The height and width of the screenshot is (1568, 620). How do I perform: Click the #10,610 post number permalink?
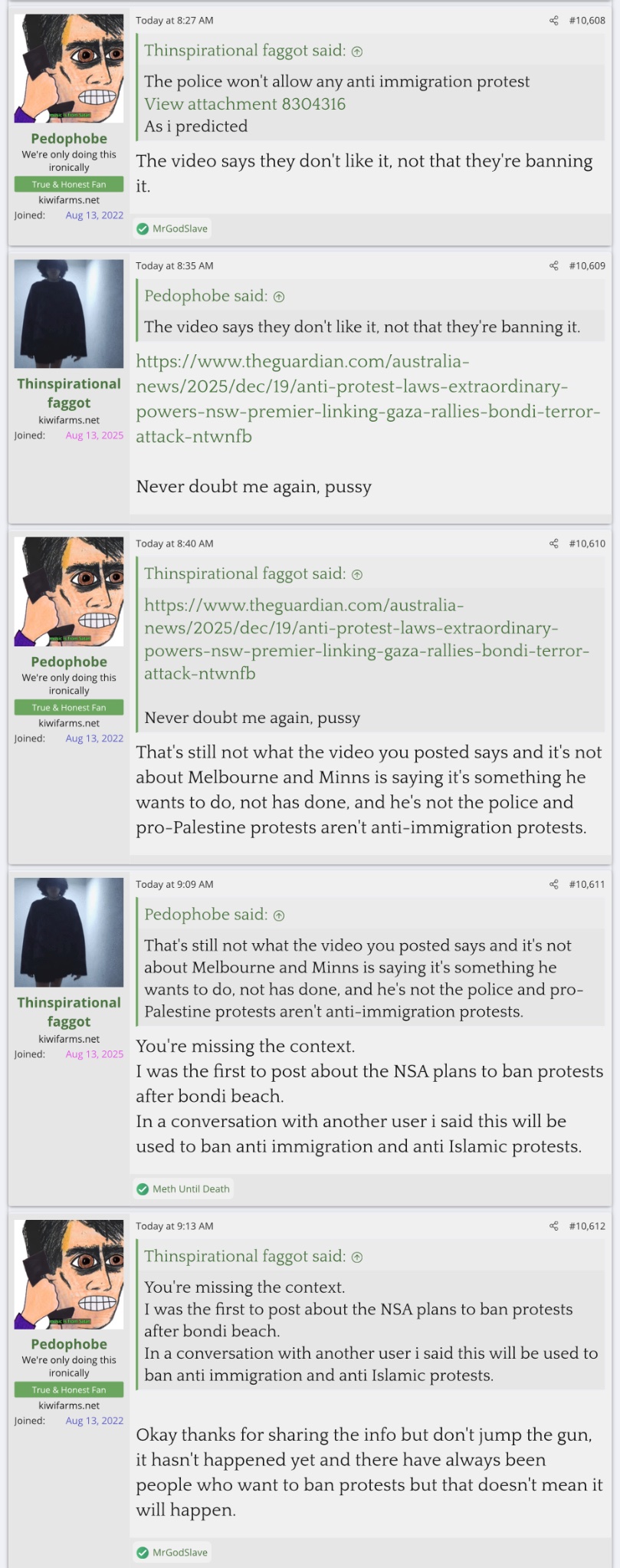[587, 544]
